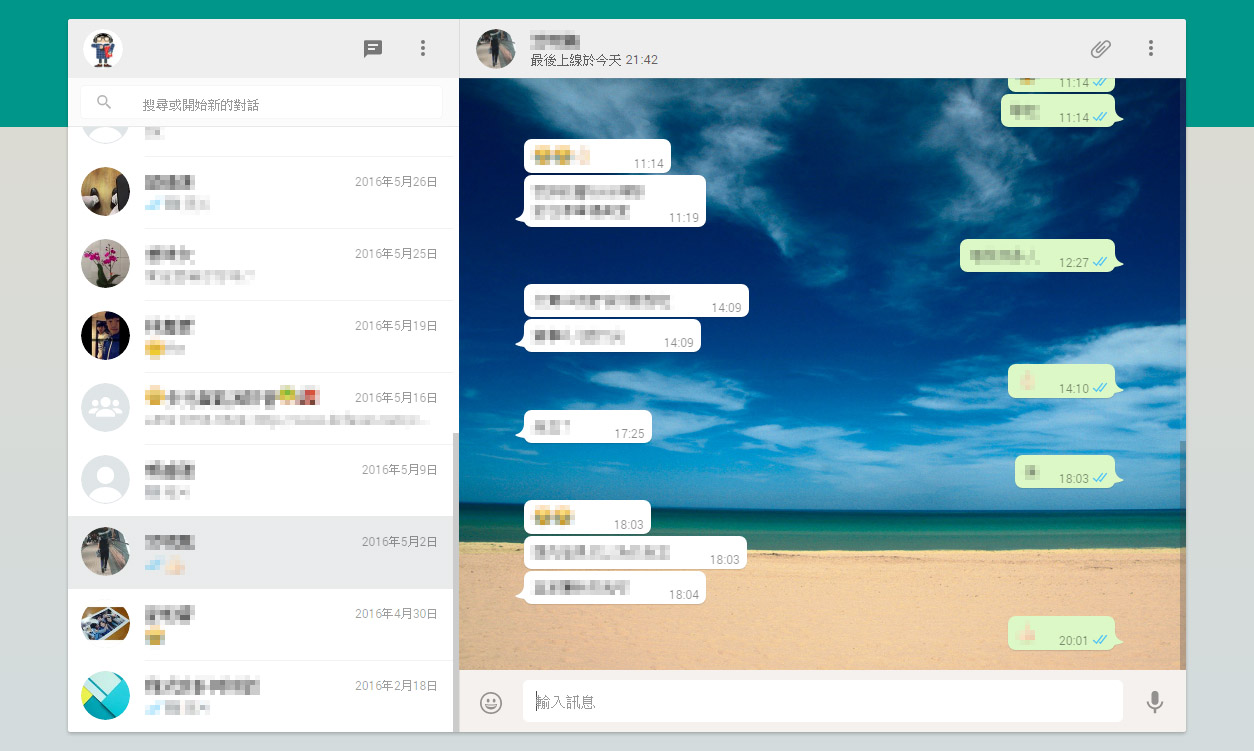Click the message input field 輸入訊息

click(x=820, y=701)
